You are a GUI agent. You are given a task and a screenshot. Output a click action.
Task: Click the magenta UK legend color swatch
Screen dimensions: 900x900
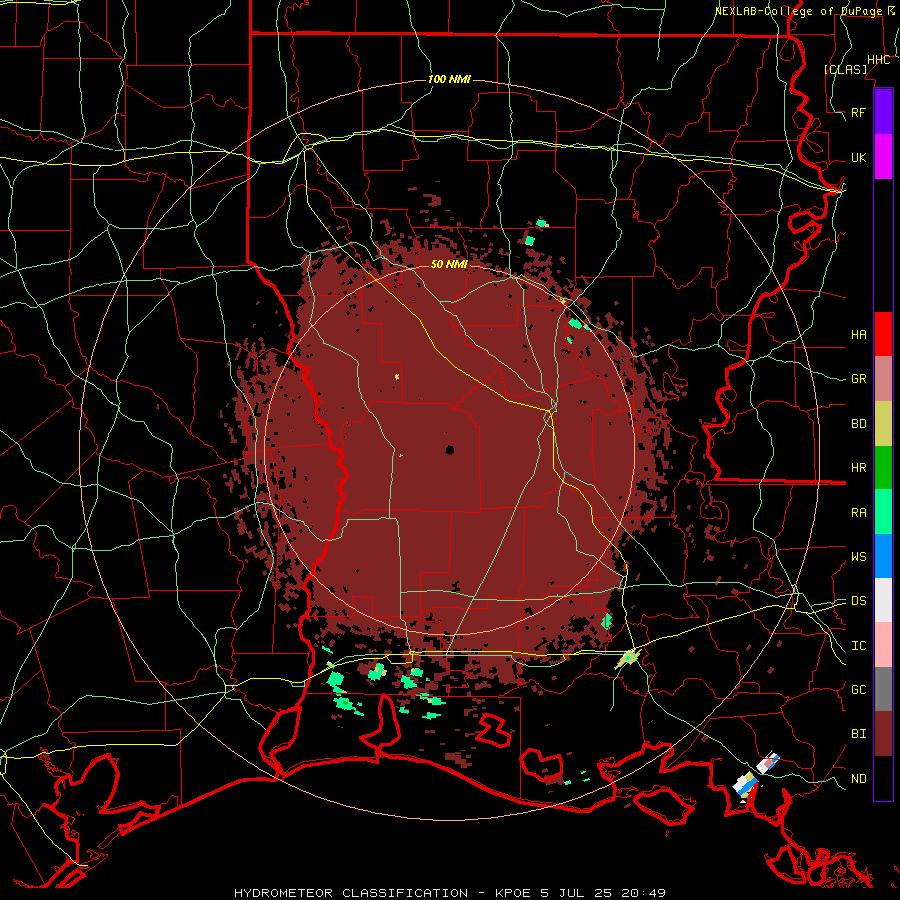(x=883, y=157)
